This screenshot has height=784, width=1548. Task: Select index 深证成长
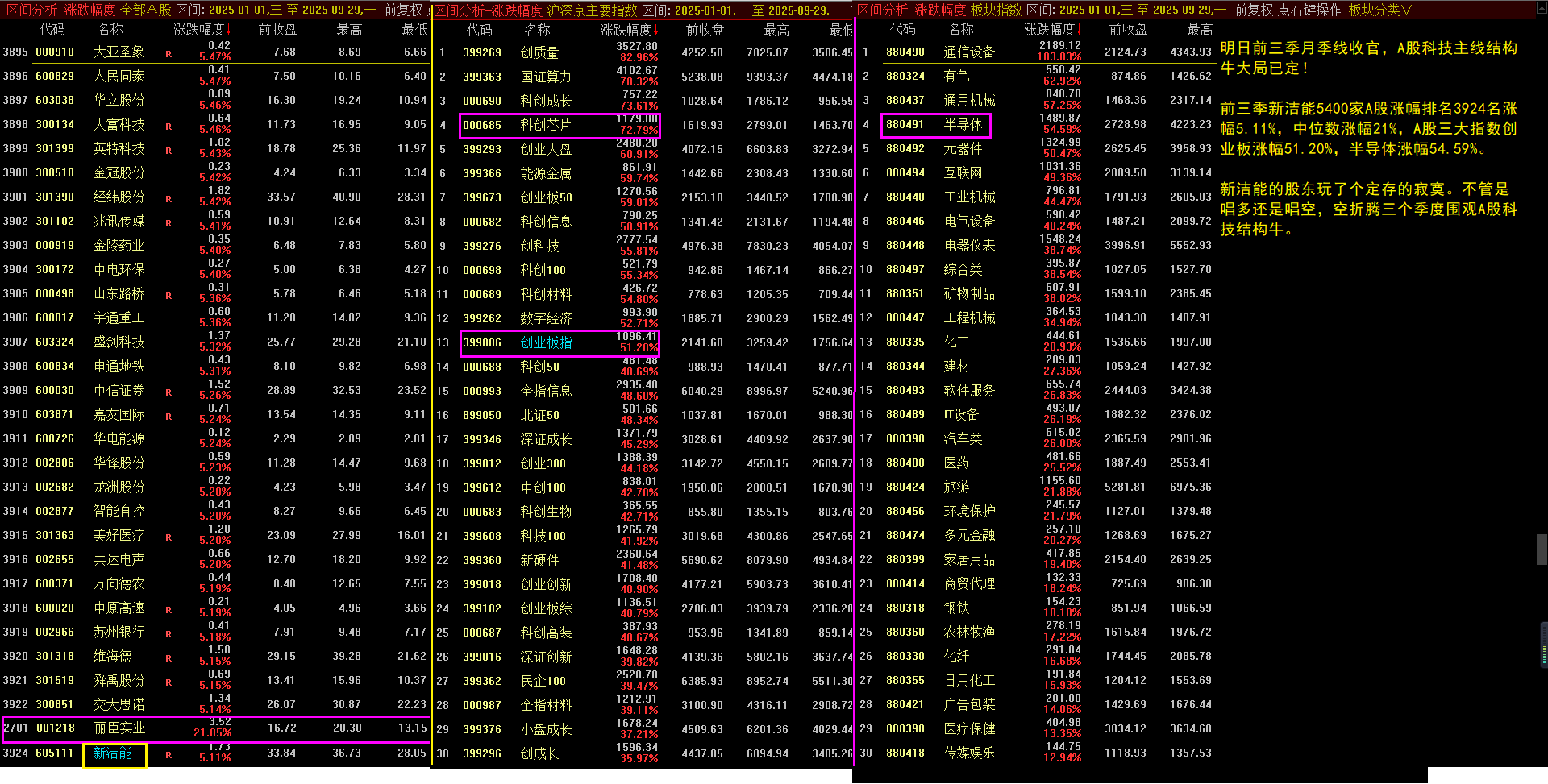(546, 439)
